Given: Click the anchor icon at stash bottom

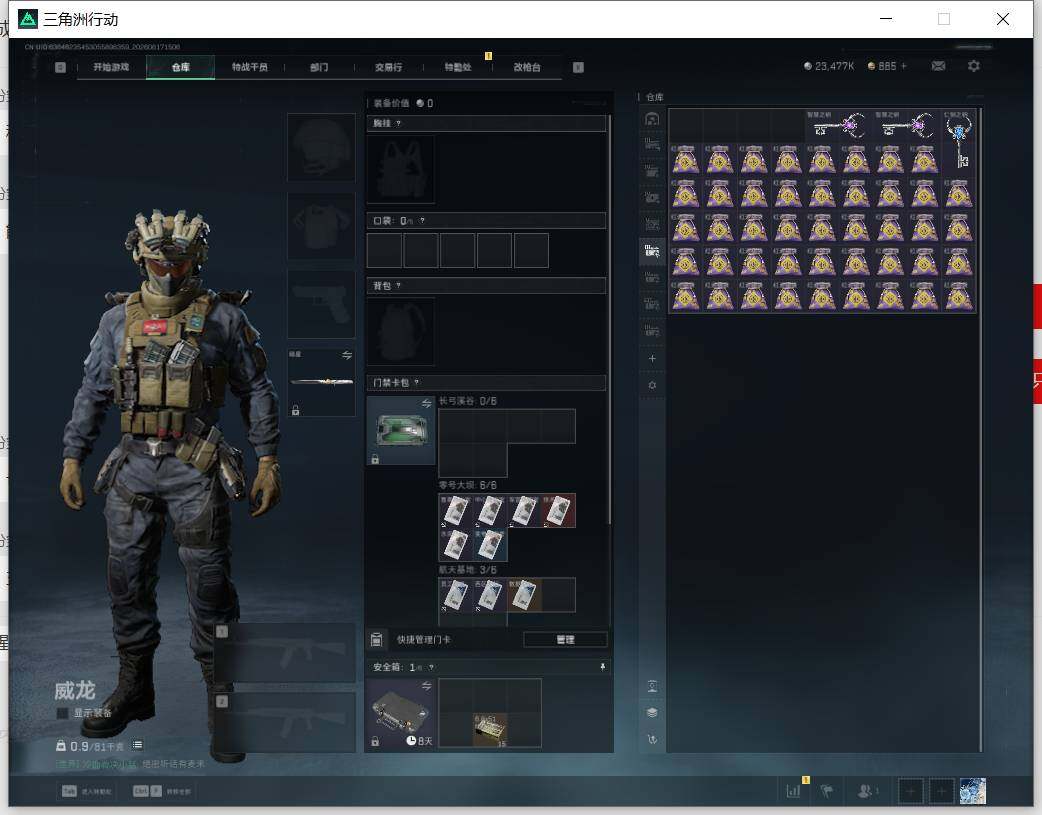Looking at the screenshot, I should point(652,739).
